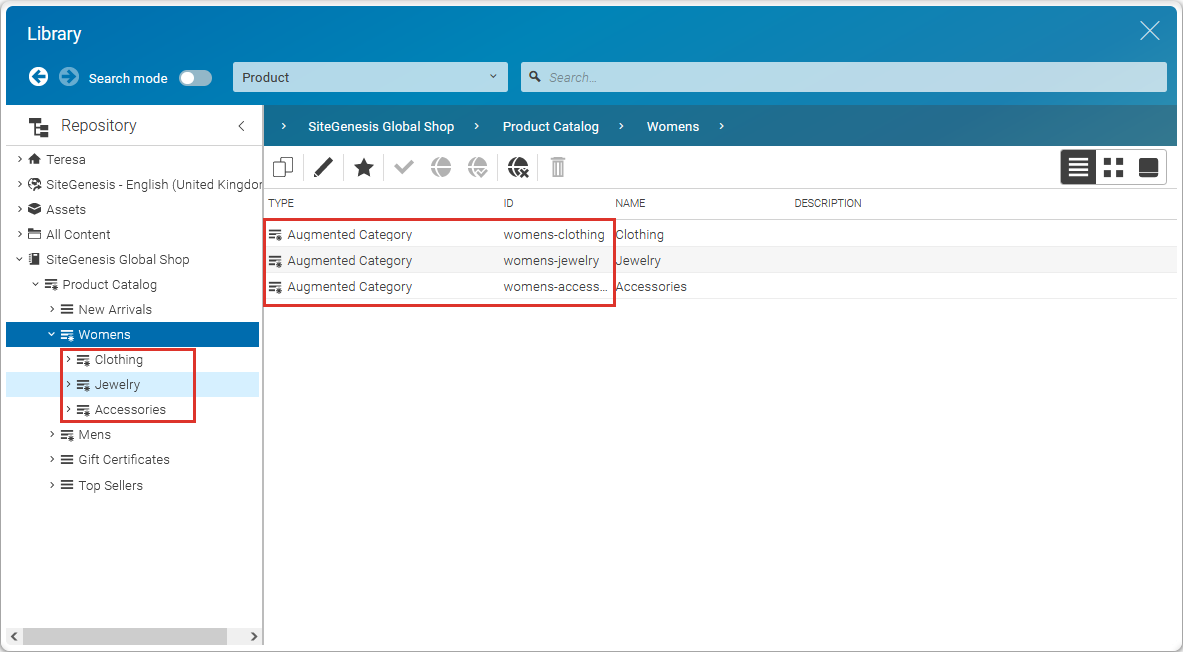1183x652 pixels.
Task: Open Product Catalog breadcrumb
Action: click(550, 126)
